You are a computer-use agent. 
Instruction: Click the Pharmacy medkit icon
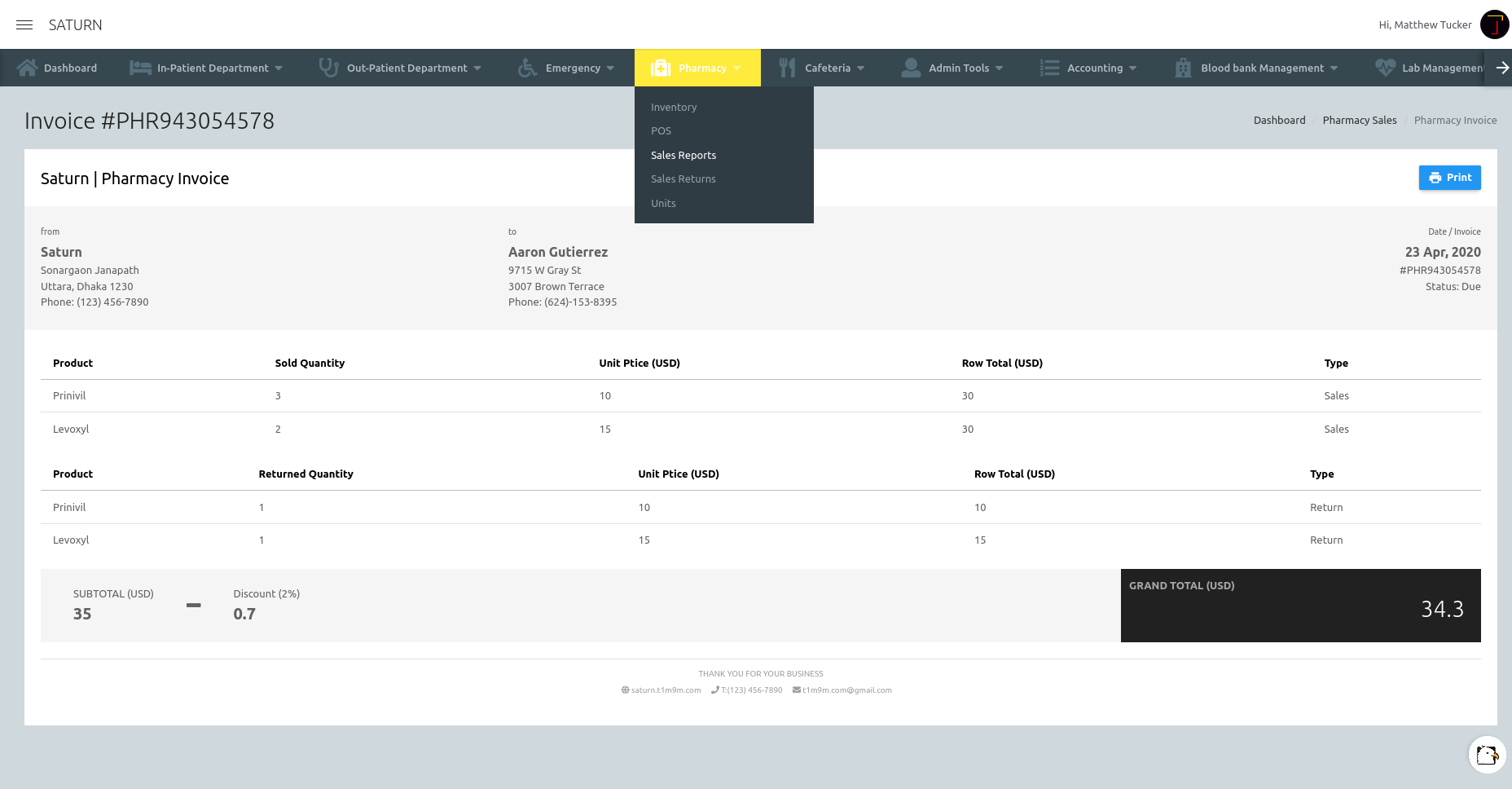(x=661, y=68)
